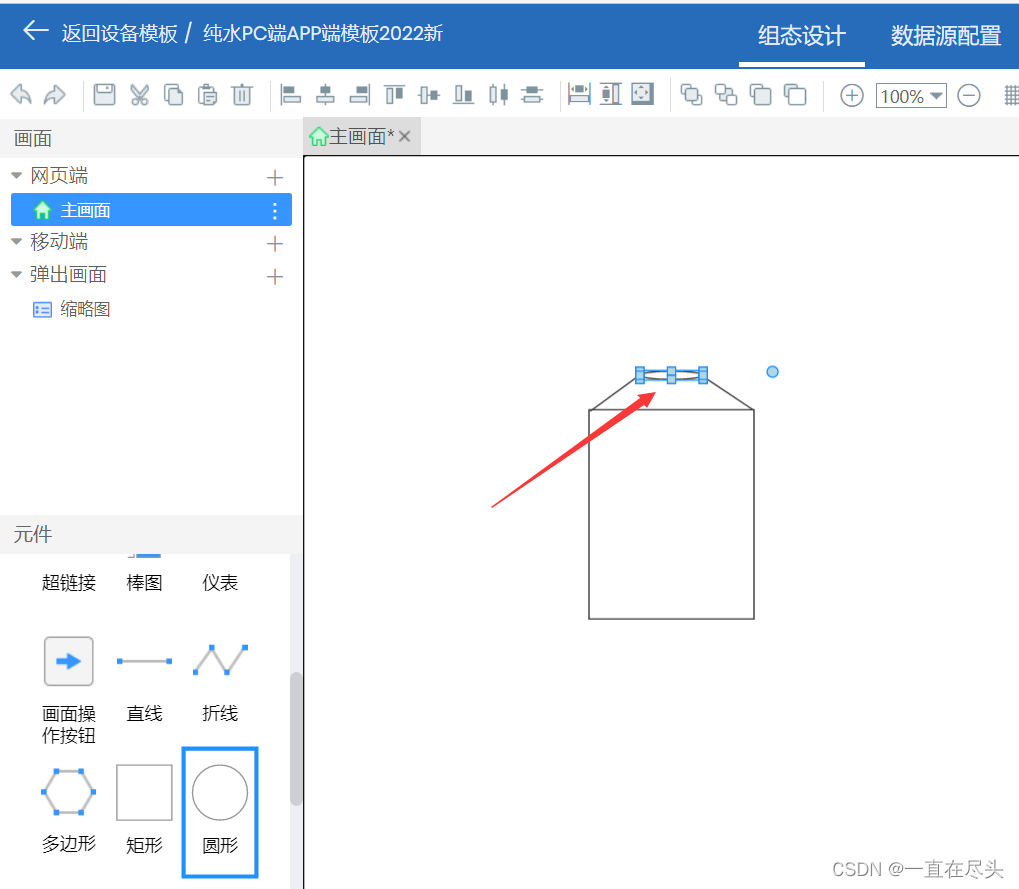Open the 缩略图 popup screen
This screenshot has width=1019, height=889.
pyautogui.click(x=85, y=309)
